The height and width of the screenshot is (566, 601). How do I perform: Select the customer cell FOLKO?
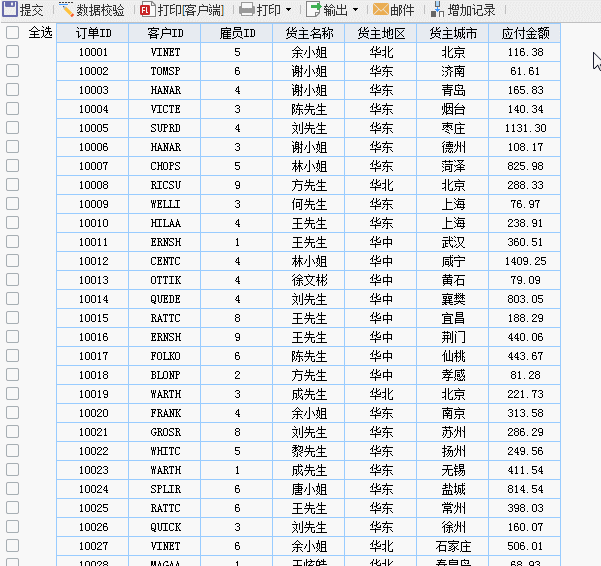pos(165,356)
